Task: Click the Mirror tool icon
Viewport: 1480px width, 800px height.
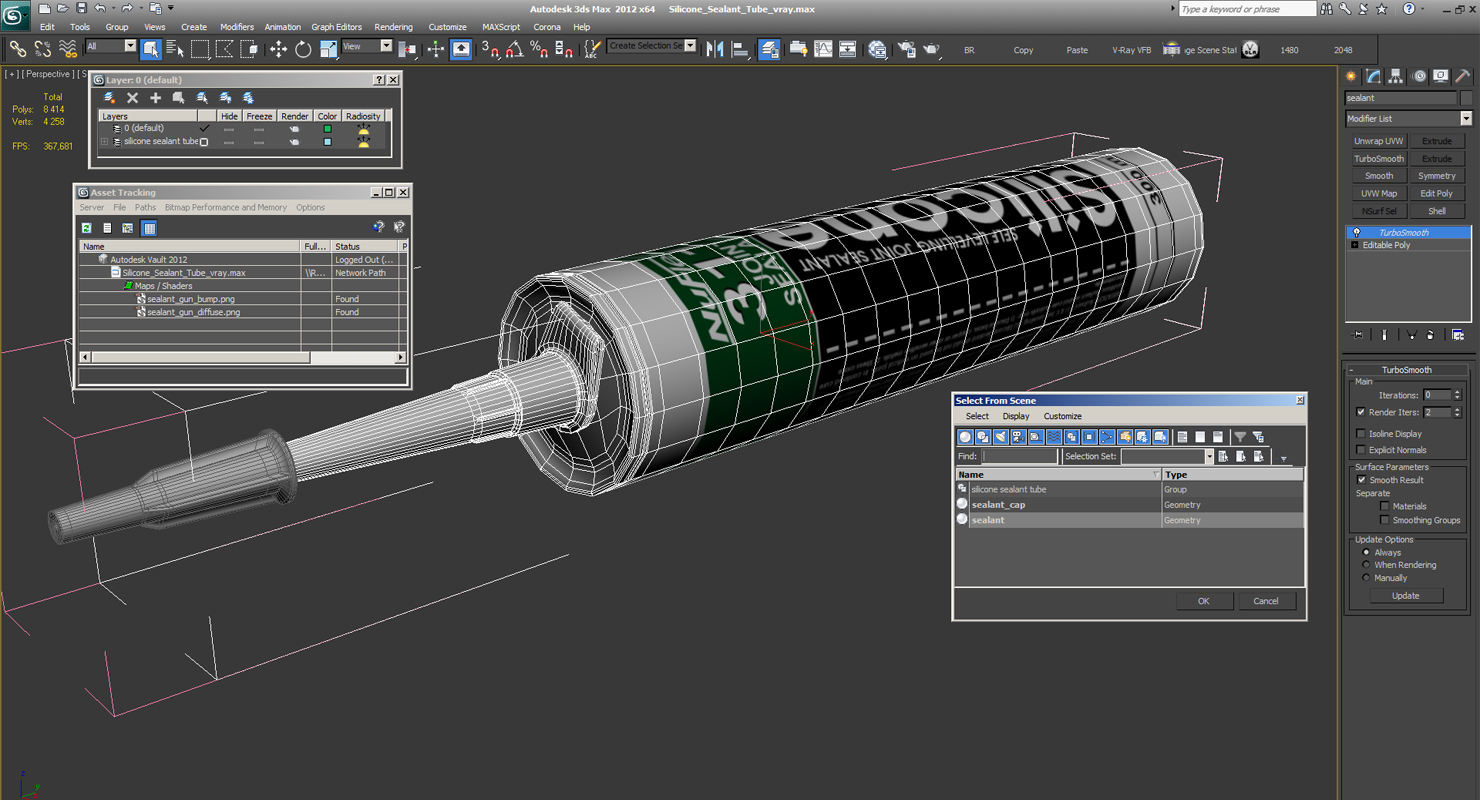Action: (x=715, y=49)
